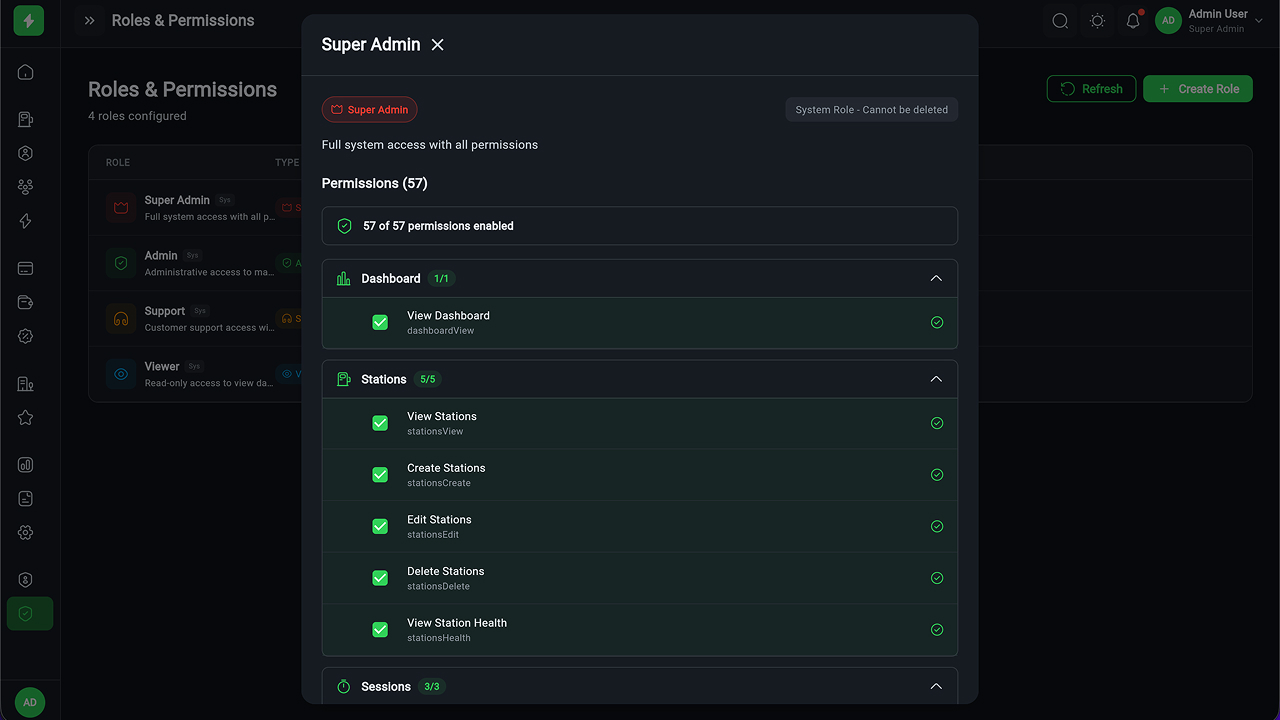Viewport: 1280px width, 720px height.
Task: Open the star icon in sidebar
Action: point(26,418)
